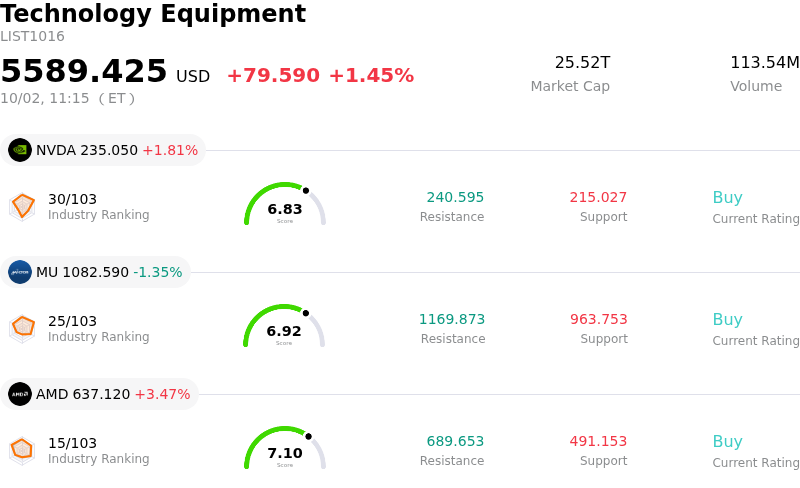
Task: Click AMD resistance value 689.653
Action: tap(455, 441)
